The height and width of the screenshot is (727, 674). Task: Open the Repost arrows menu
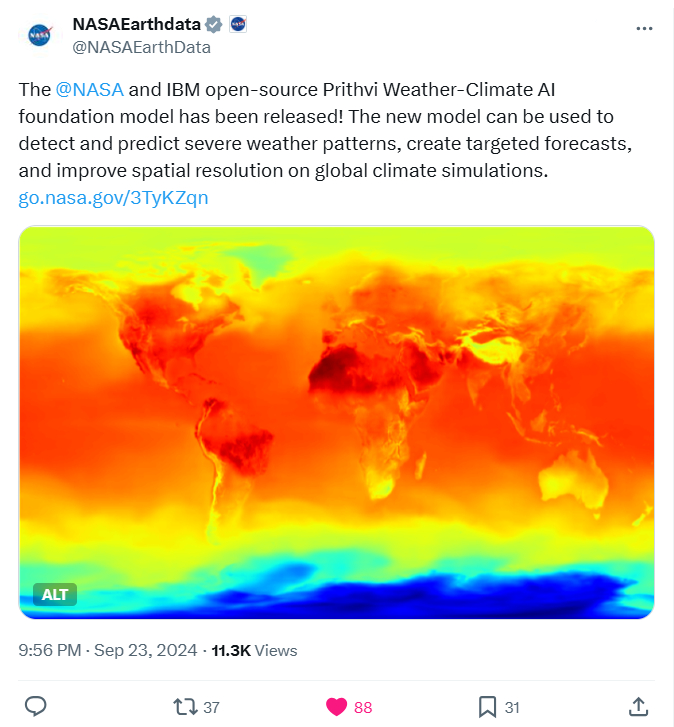coord(185,707)
